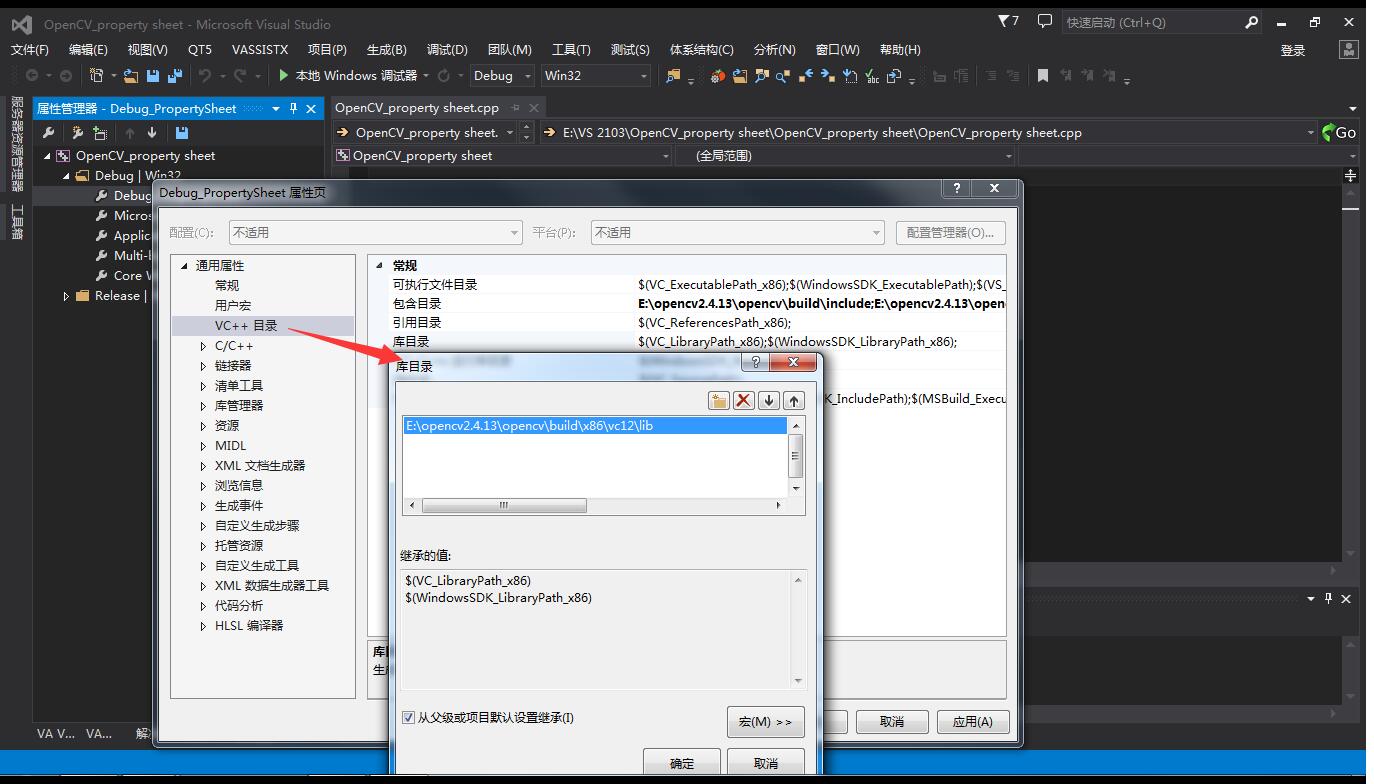Click $(WindowsSDK_LibraryPath_x86) inherited value
The height and width of the screenshot is (784, 1374).
(x=498, y=598)
